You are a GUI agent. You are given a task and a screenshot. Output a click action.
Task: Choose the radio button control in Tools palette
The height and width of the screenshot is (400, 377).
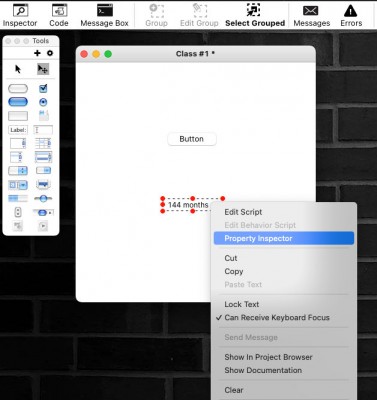point(43,102)
